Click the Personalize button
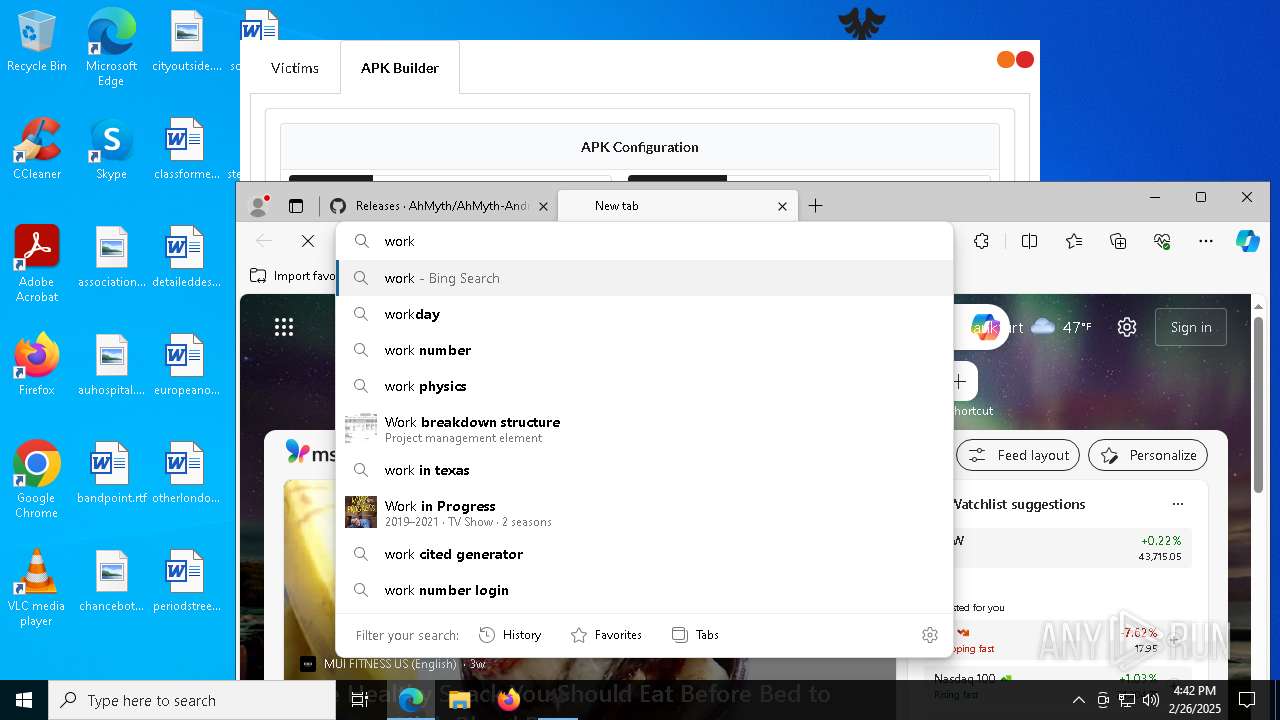The width and height of the screenshot is (1280, 720). click(1148, 455)
